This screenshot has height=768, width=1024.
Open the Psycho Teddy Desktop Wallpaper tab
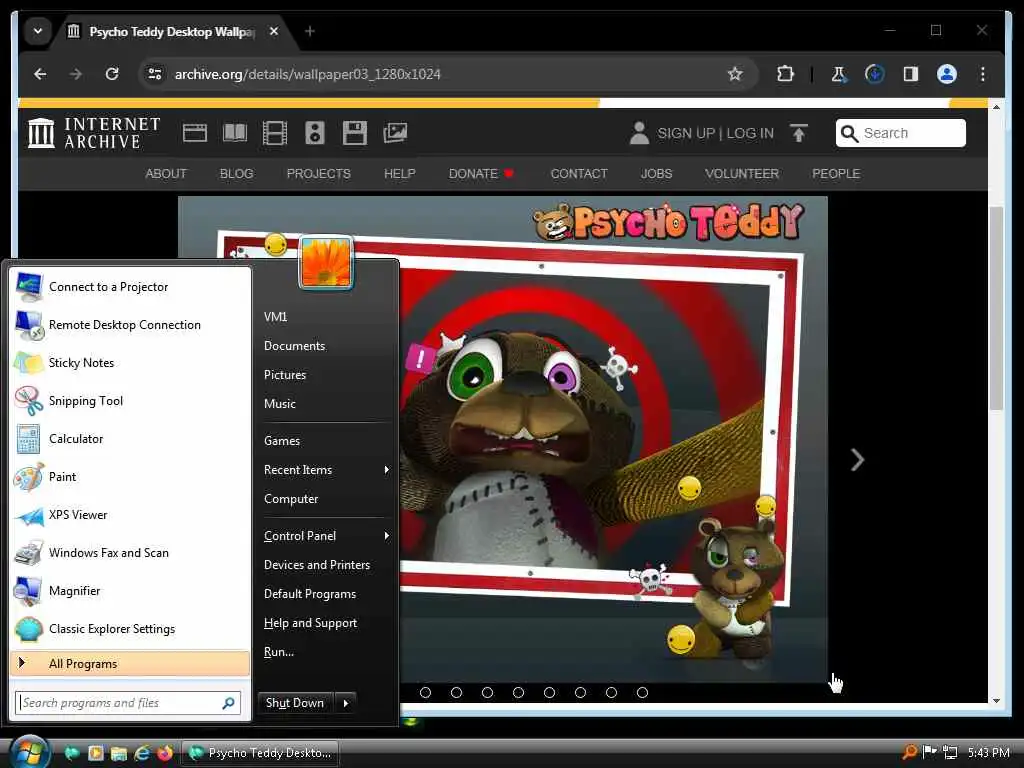pos(174,31)
